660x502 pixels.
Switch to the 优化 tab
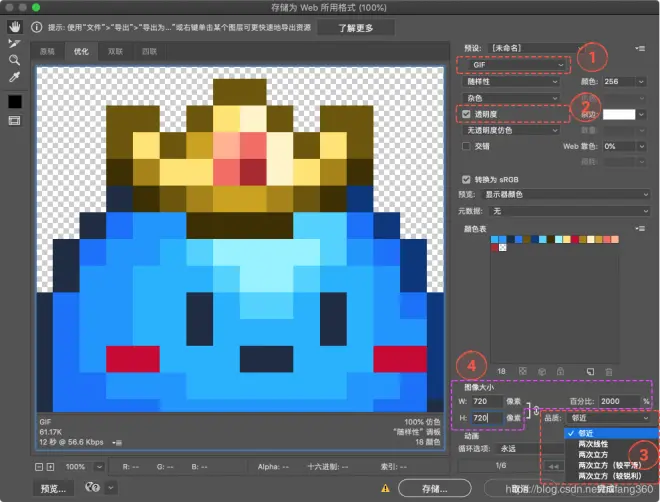coord(81,51)
